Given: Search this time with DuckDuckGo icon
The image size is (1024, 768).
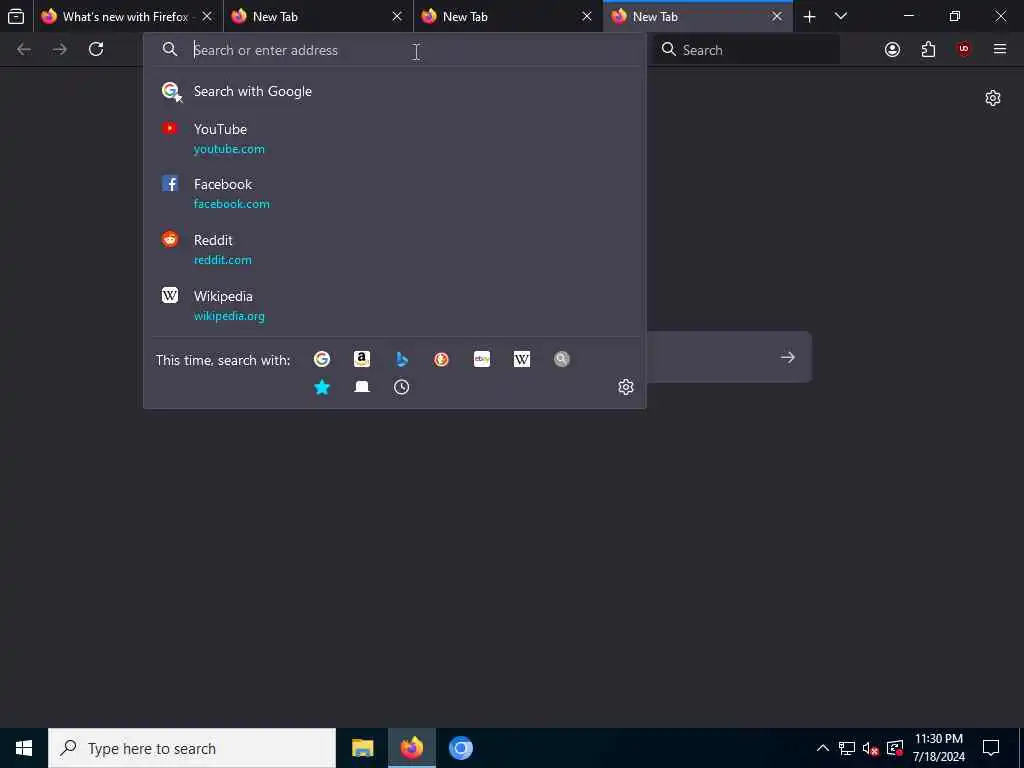Looking at the screenshot, I should [441, 359].
